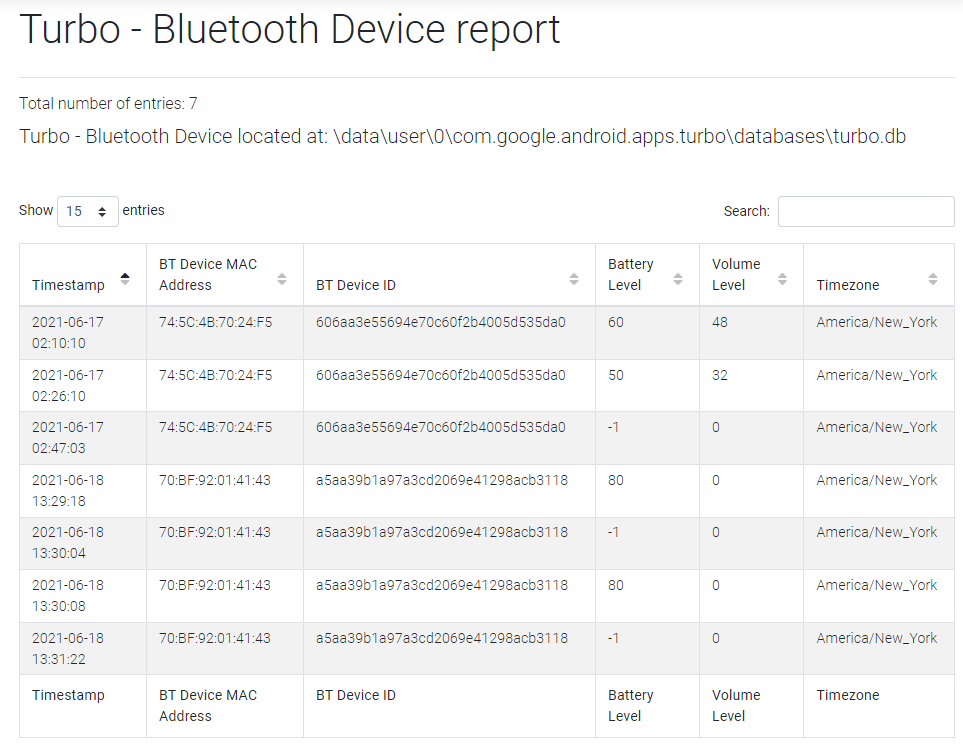The image size is (963, 754).
Task: Click into the Search input field
Action: pos(866,211)
